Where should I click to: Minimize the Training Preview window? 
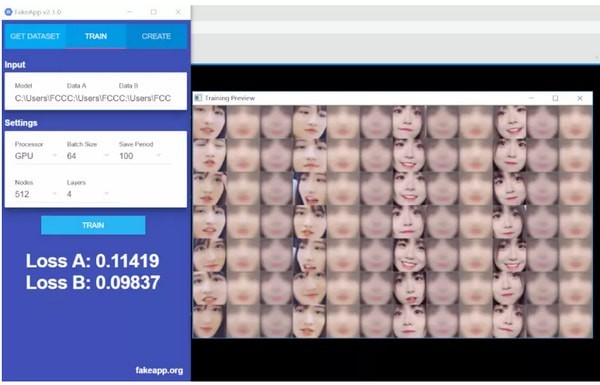[531, 98]
